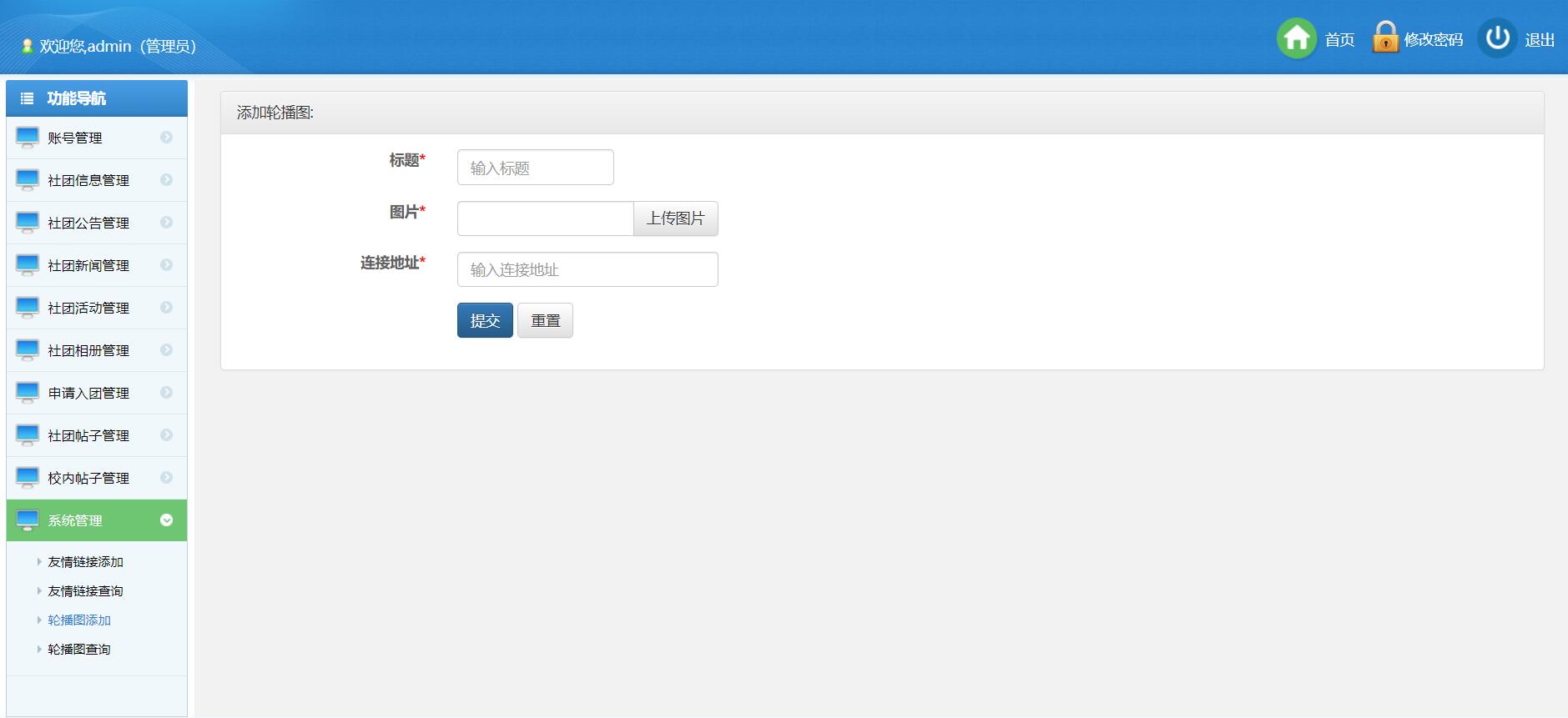The image size is (1568, 718).
Task: Open 轮播图添加 submenu item
Action: [x=79, y=620]
